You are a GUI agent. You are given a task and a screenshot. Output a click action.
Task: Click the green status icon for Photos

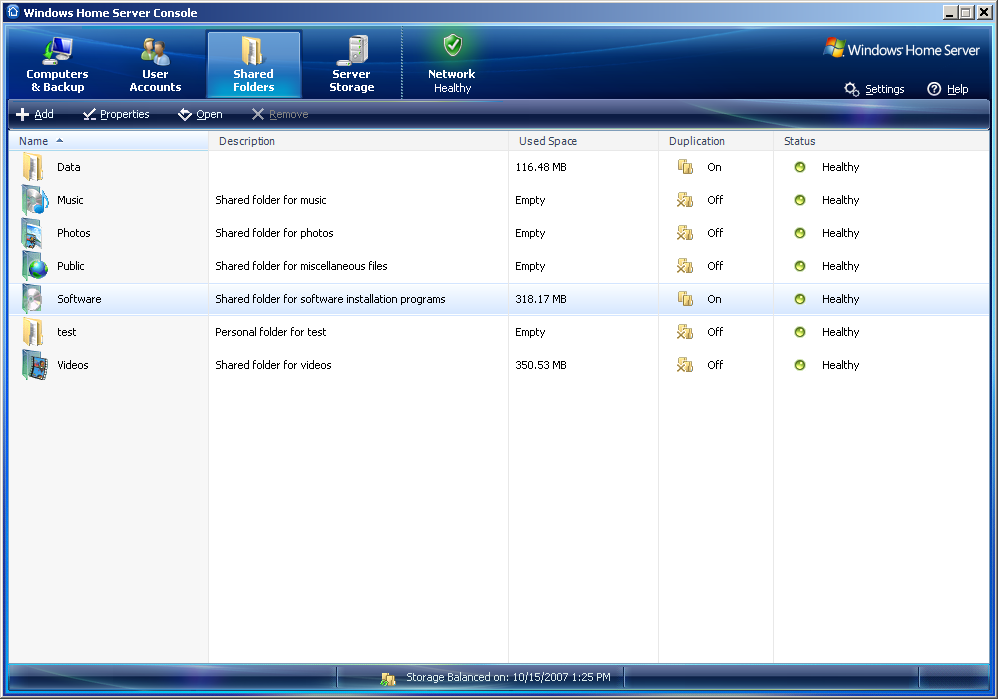click(800, 233)
